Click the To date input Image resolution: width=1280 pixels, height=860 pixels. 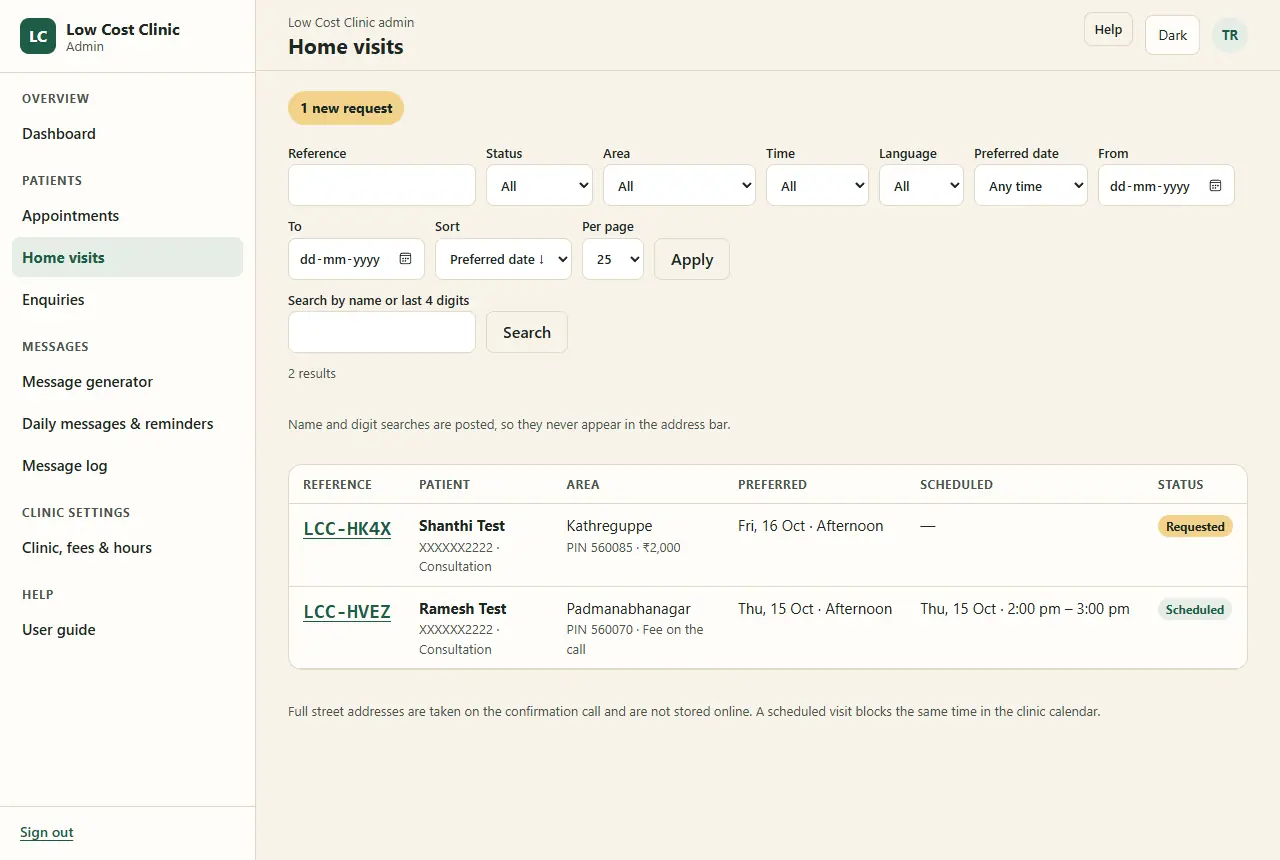tap(356, 258)
